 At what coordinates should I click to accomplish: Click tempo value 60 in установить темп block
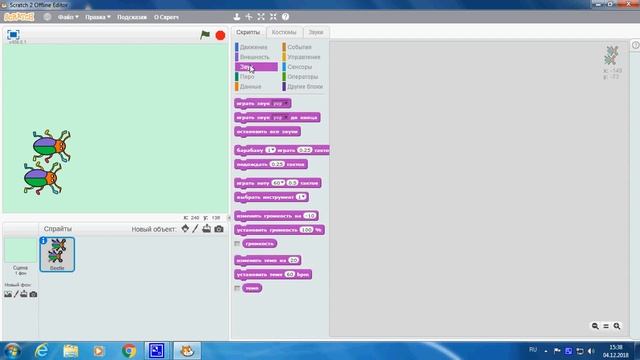tap(290, 275)
